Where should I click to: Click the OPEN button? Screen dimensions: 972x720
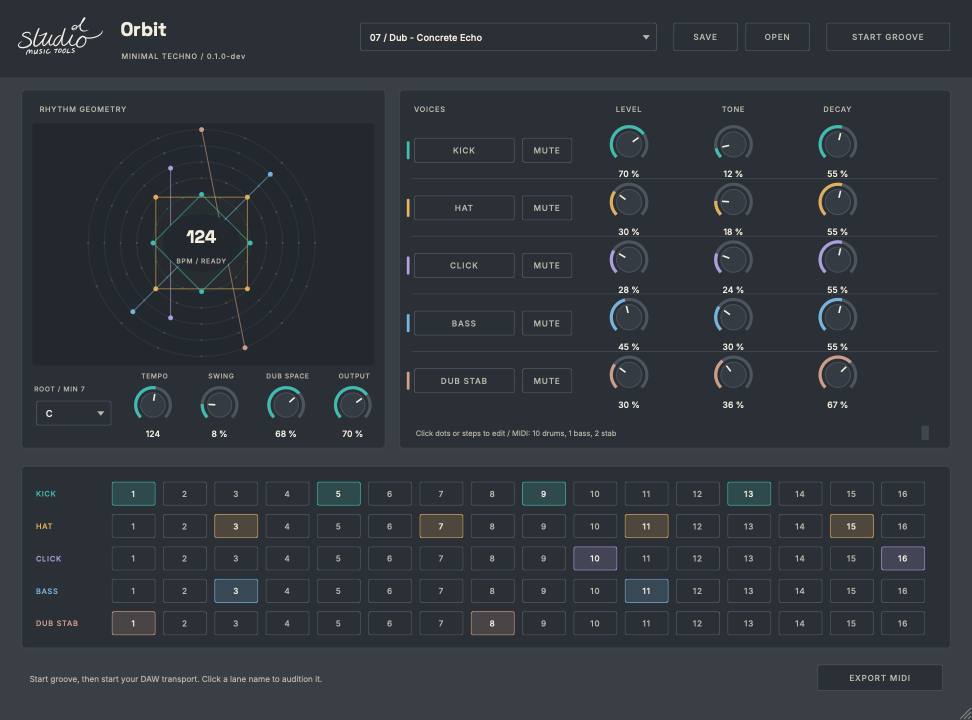click(777, 37)
